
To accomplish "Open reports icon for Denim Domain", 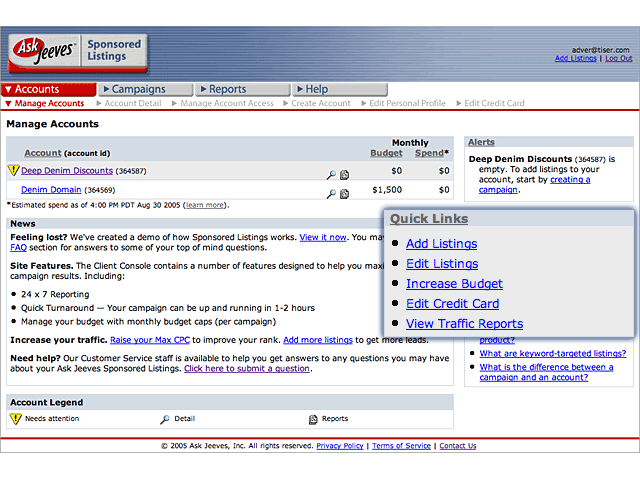I will coord(344,193).
